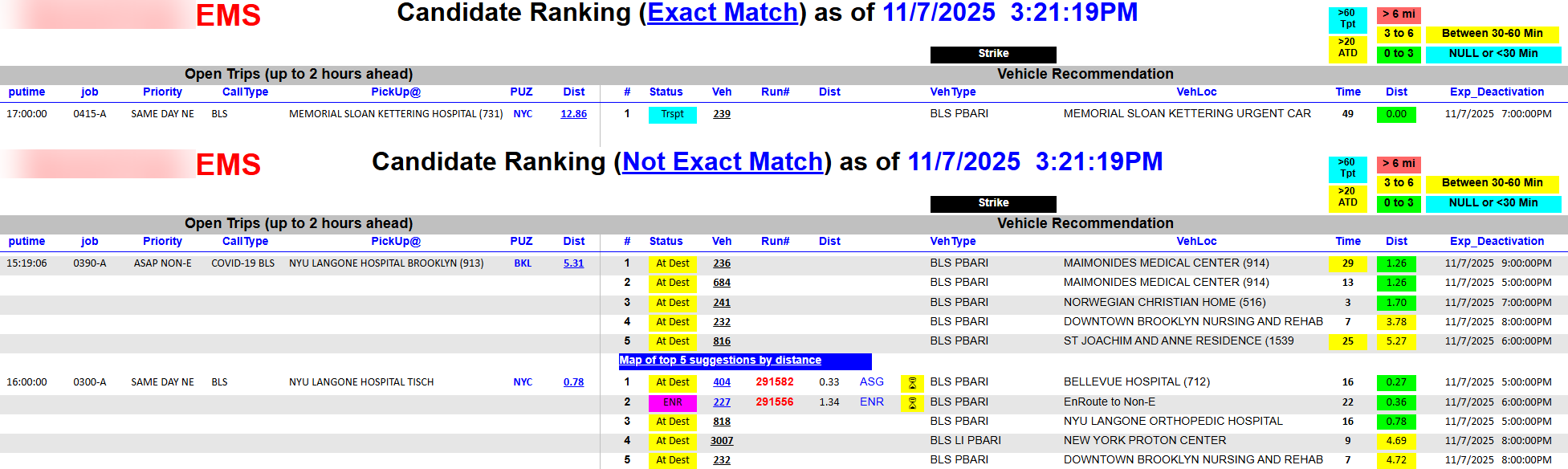Click pickup MEMORIAL SLOAN KETTERING HOSPITAL (731)
This screenshot has width=1568, height=469.
pyautogui.click(x=396, y=114)
